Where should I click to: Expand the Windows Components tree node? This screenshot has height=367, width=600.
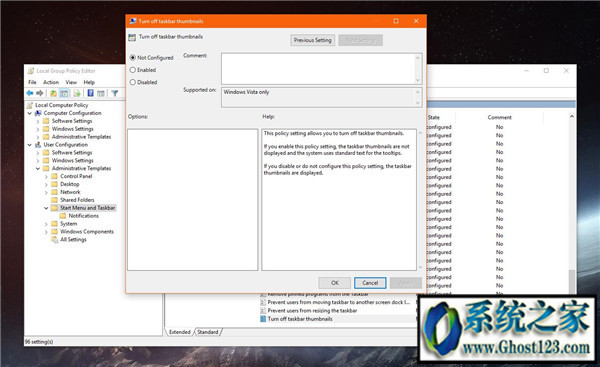coord(46,232)
